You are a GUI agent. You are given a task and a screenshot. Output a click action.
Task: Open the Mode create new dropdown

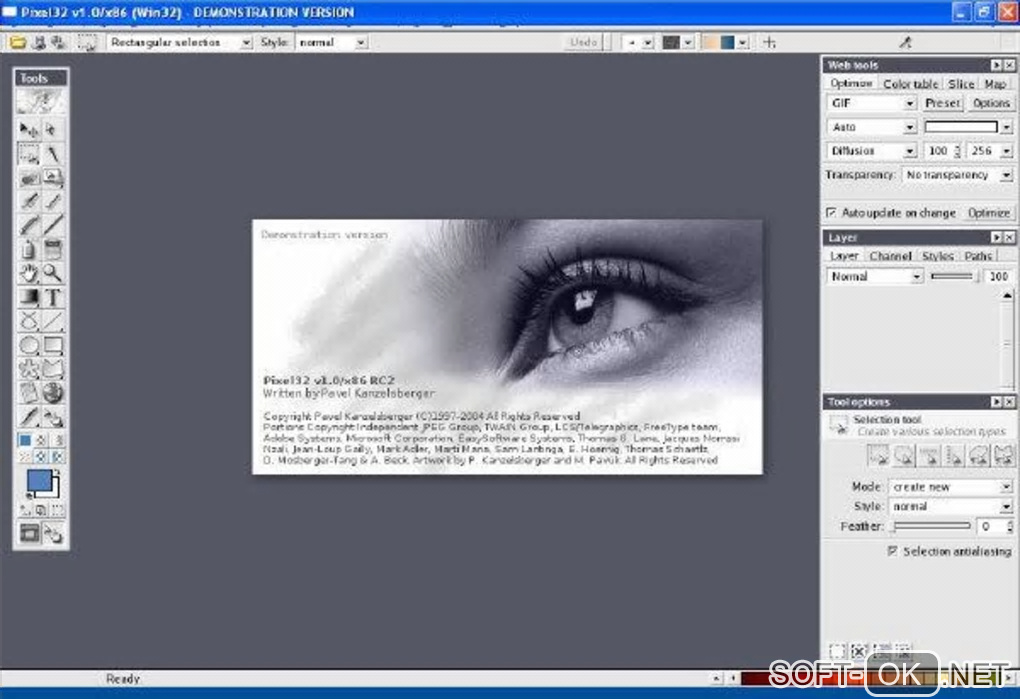click(x=950, y=486)
